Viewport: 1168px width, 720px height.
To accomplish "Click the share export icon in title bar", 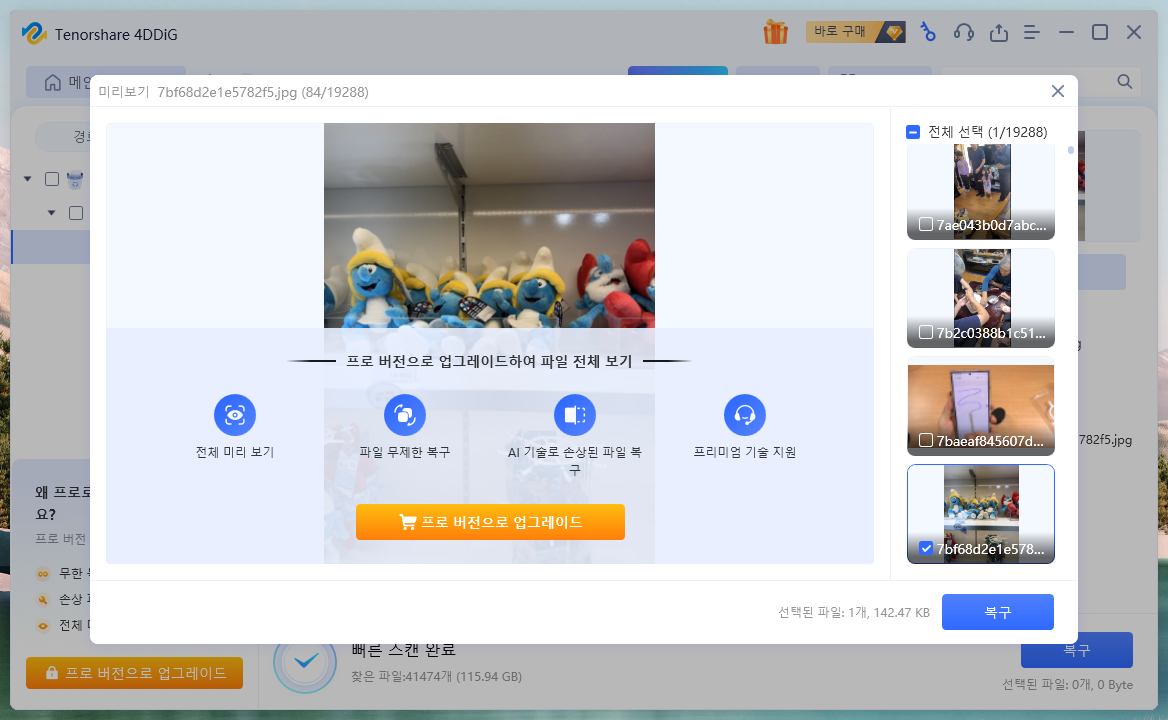I will tap(998, 33).
